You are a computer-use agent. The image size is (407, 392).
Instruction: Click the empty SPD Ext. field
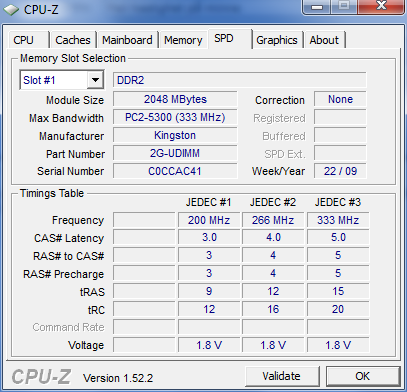coord(340,153)
